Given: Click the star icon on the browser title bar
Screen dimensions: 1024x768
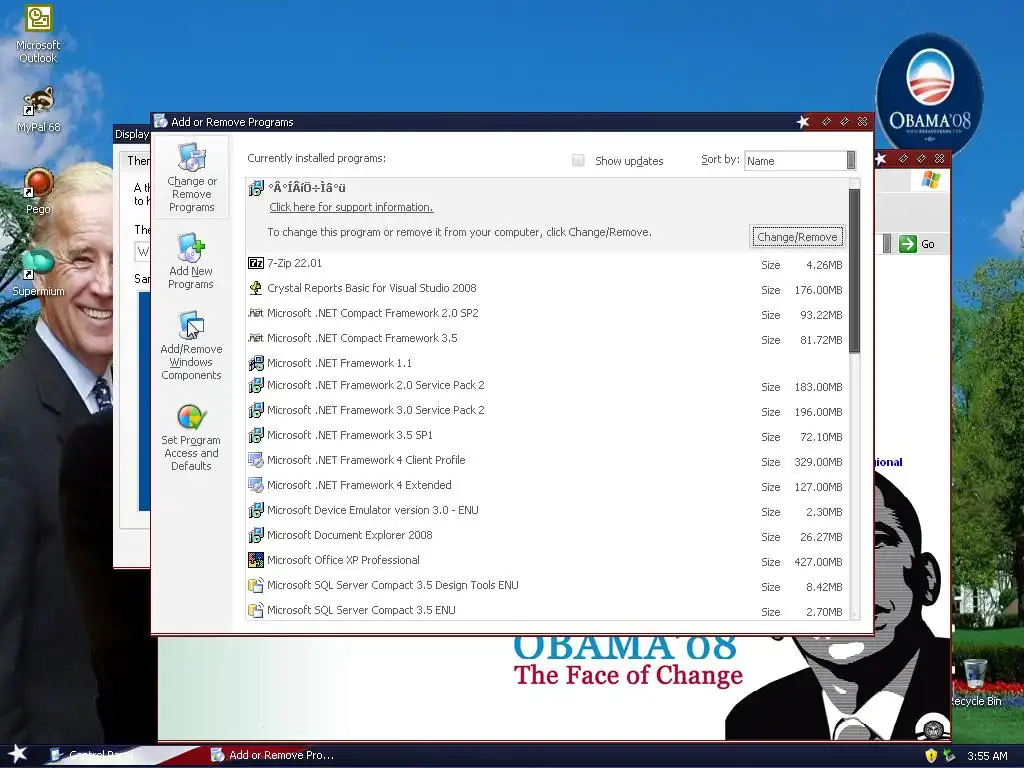Looking at the screenshot, I should coord(880,158).
